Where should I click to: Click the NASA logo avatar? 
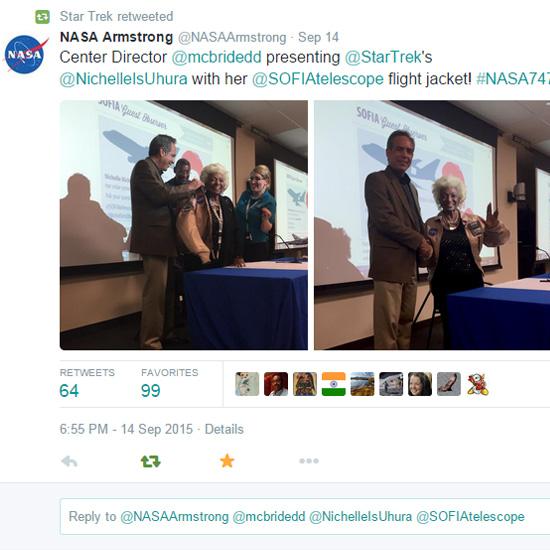coord(25,54)
